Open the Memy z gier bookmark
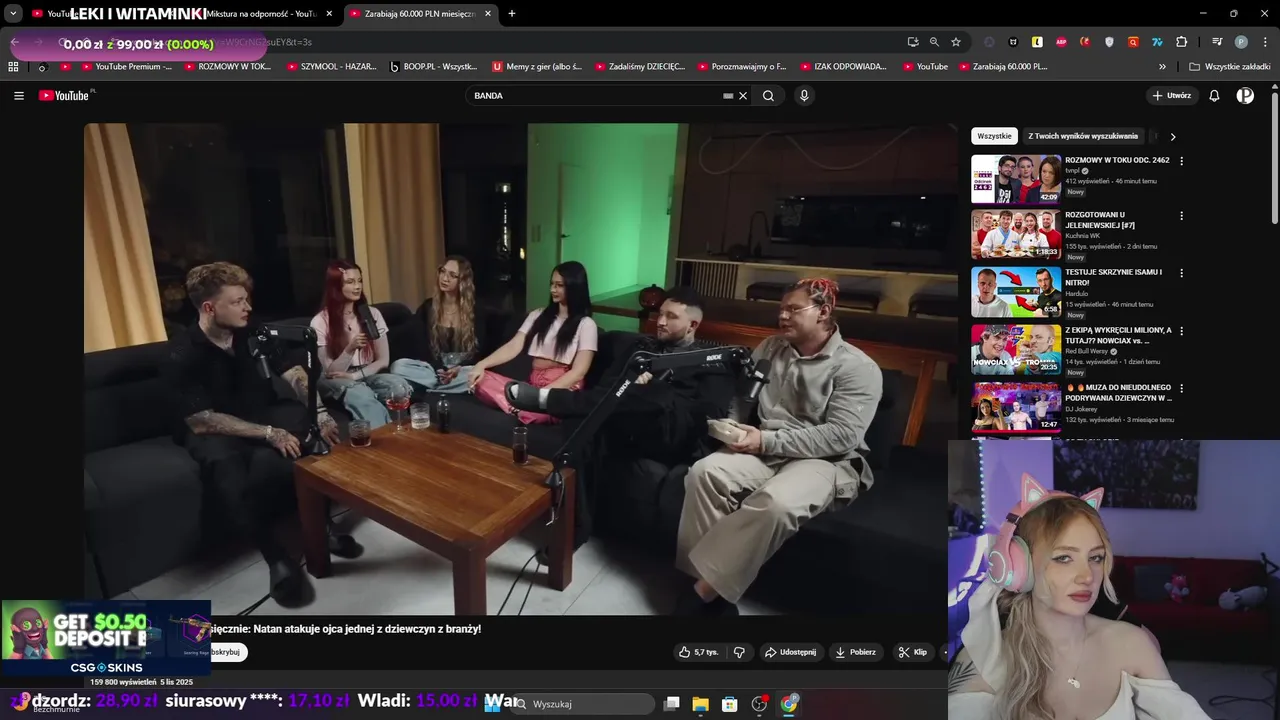 538,67
